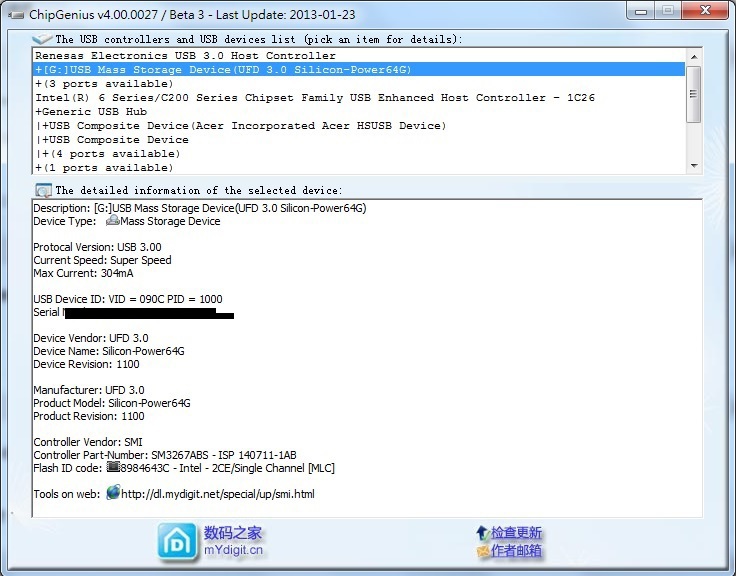Click the Max Current: 304mA line

(83, 273)
